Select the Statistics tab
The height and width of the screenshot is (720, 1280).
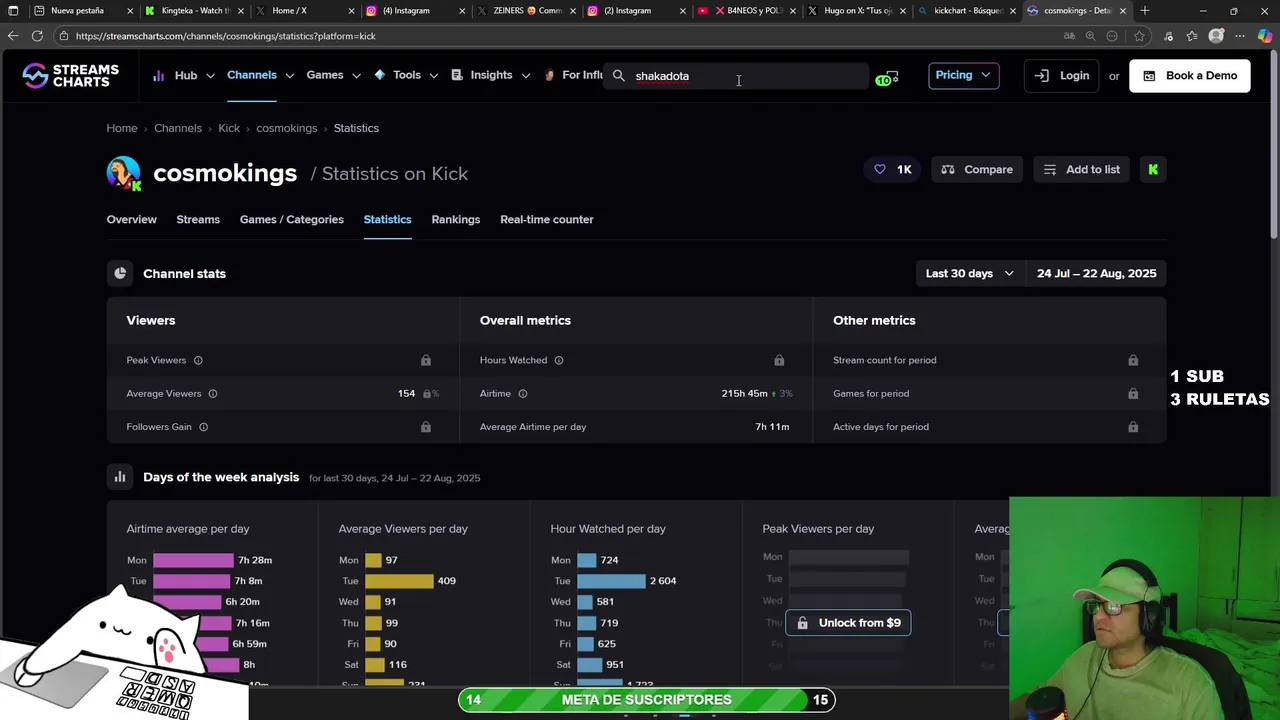(387, 220)
